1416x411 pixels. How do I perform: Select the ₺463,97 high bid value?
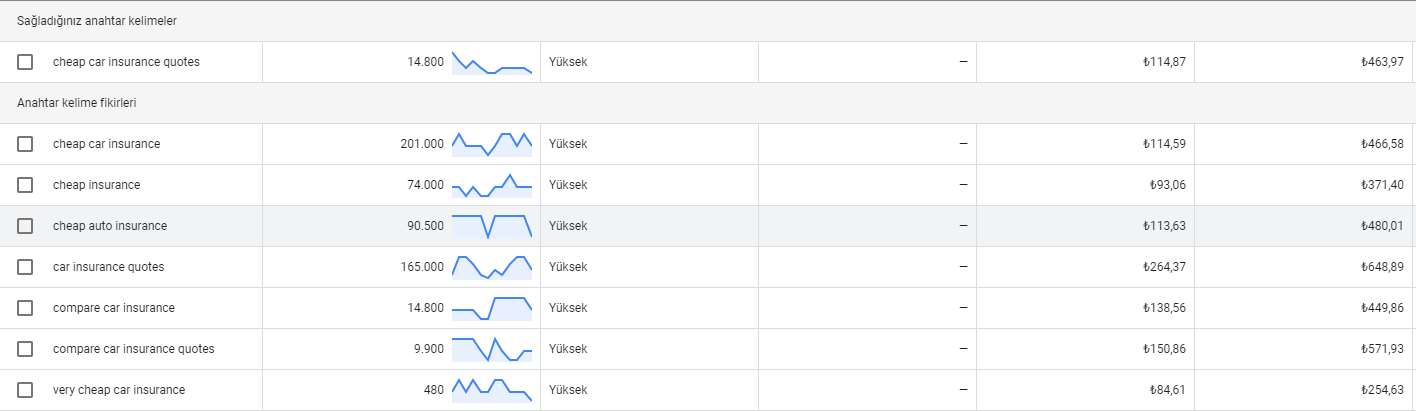pos(1382,62)
